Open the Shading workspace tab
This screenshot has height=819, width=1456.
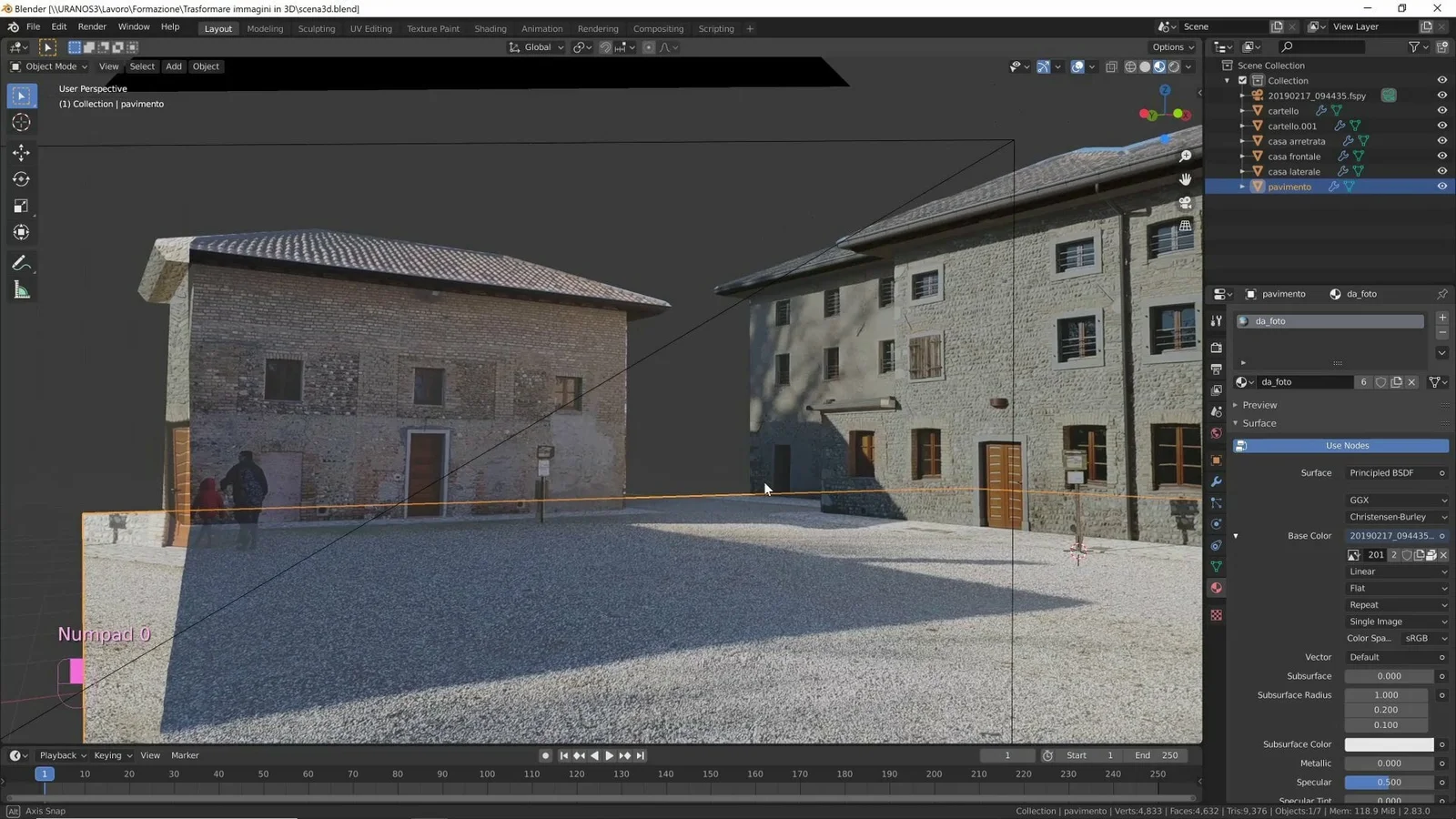(x=490, y=28)
